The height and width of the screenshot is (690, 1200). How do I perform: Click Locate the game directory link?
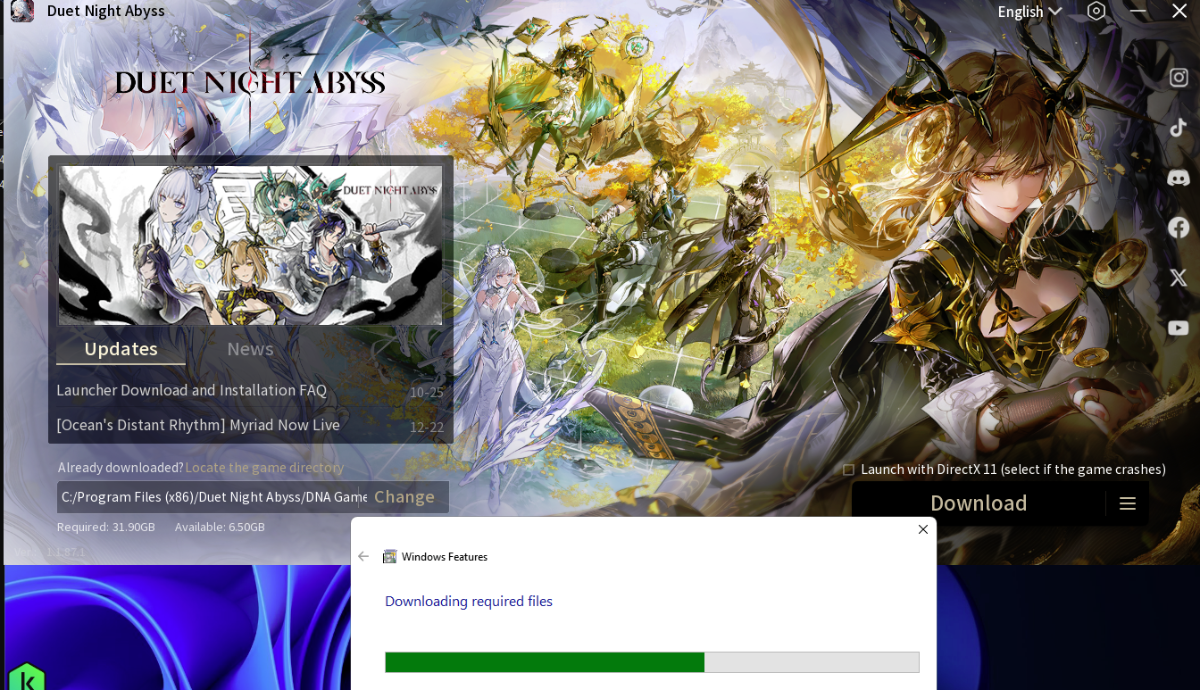264,467
